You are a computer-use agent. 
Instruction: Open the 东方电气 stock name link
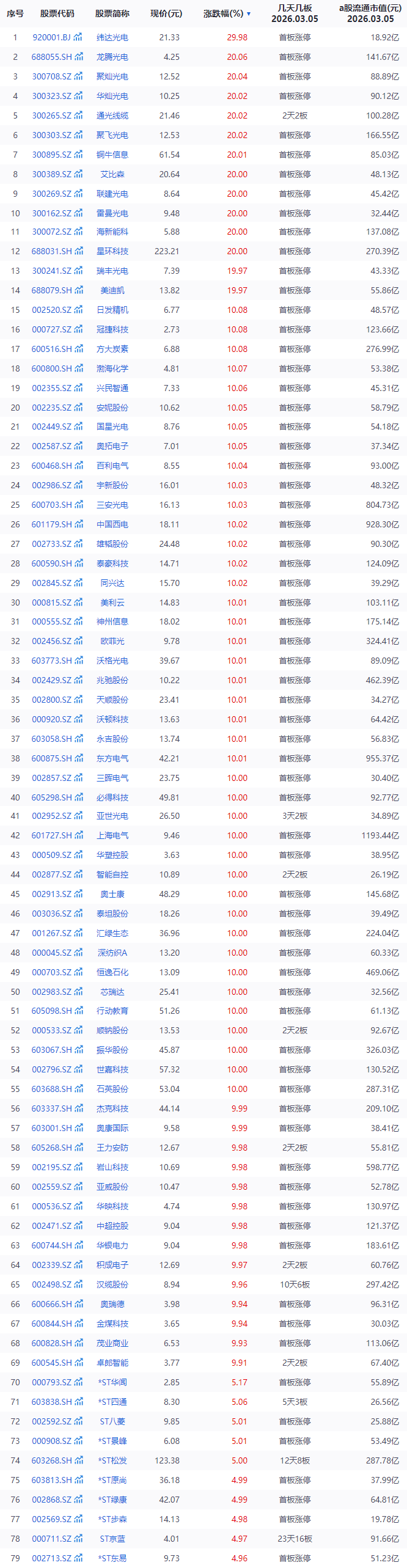click(112, 758)
